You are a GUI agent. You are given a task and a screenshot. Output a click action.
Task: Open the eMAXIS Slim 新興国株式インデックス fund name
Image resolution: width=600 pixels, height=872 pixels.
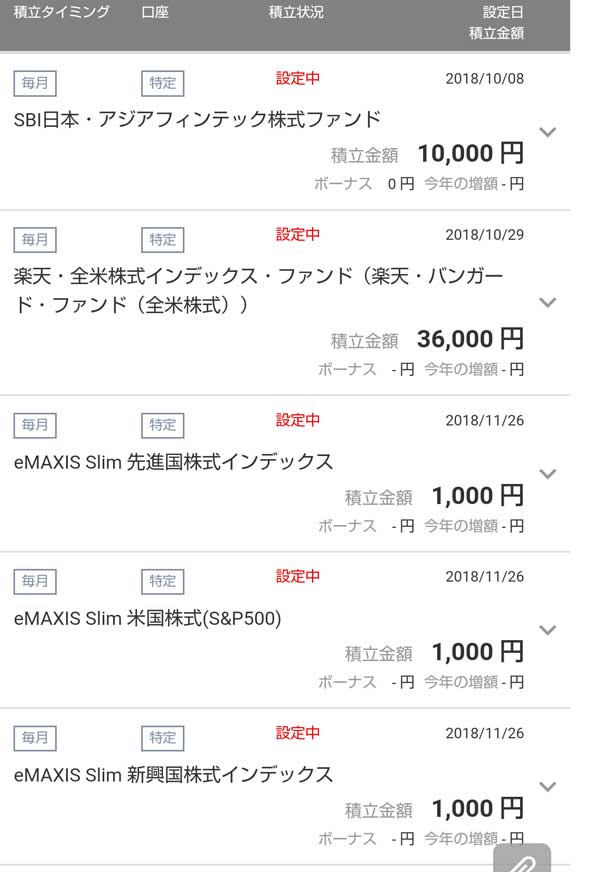click(173, 775)
